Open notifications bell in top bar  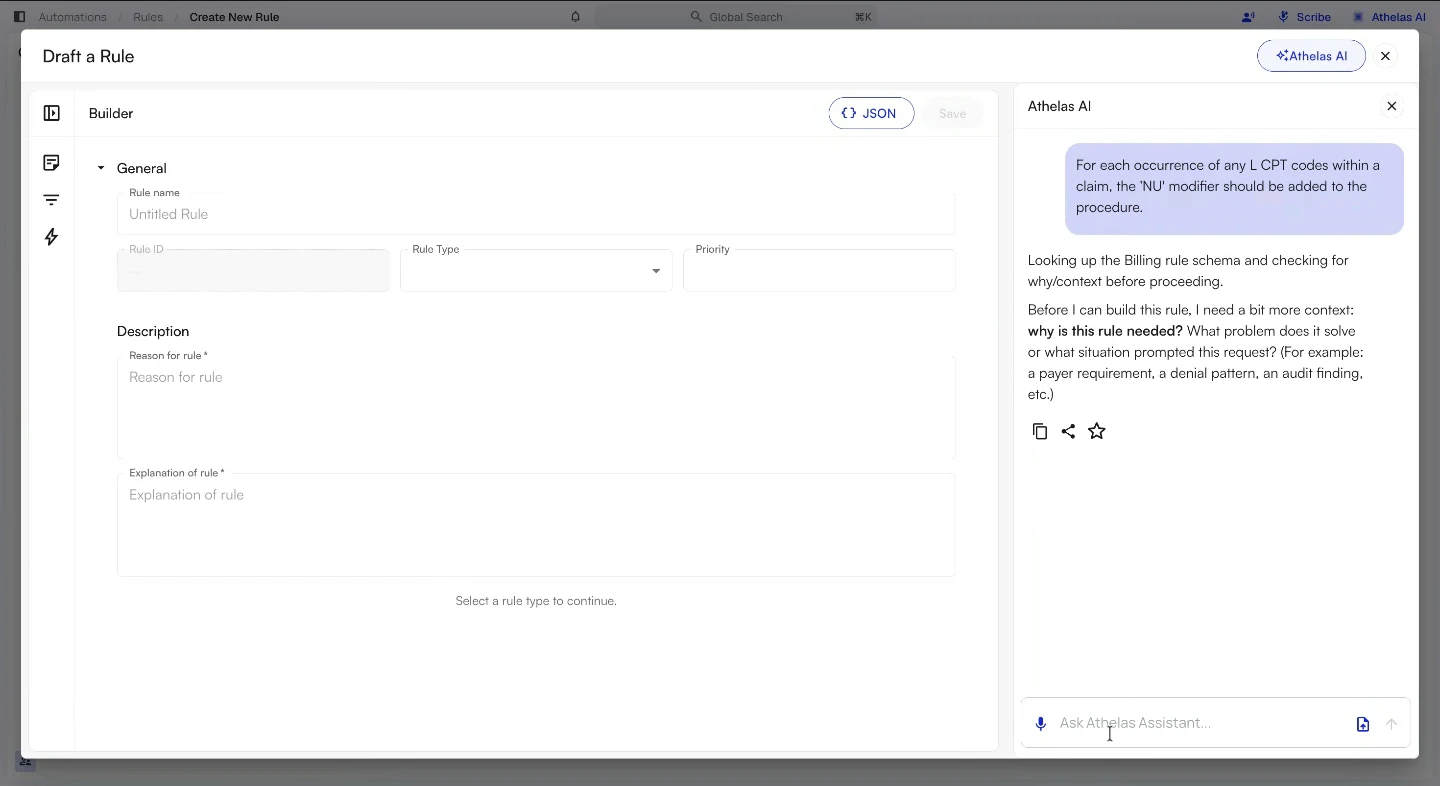(575, 17)
